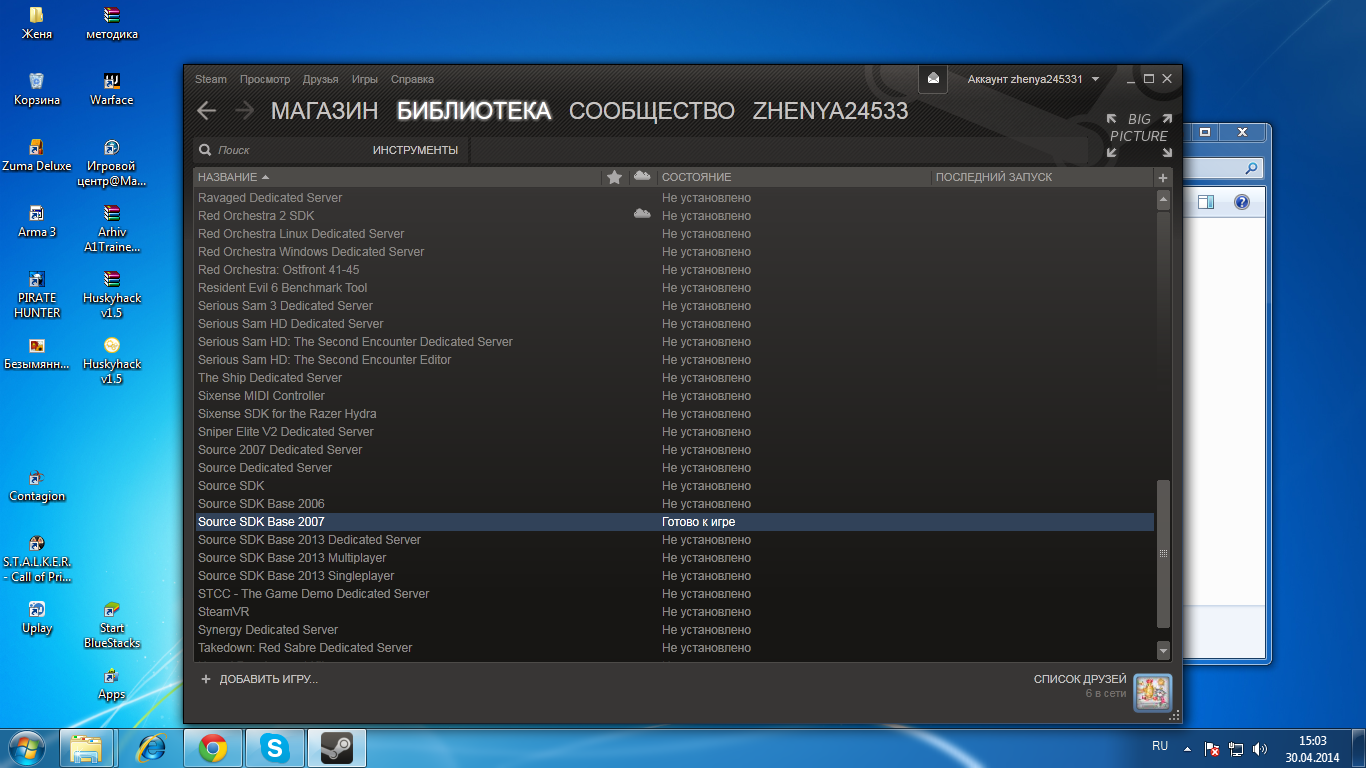Select the Женя folder on desktop

coord(37,22)
